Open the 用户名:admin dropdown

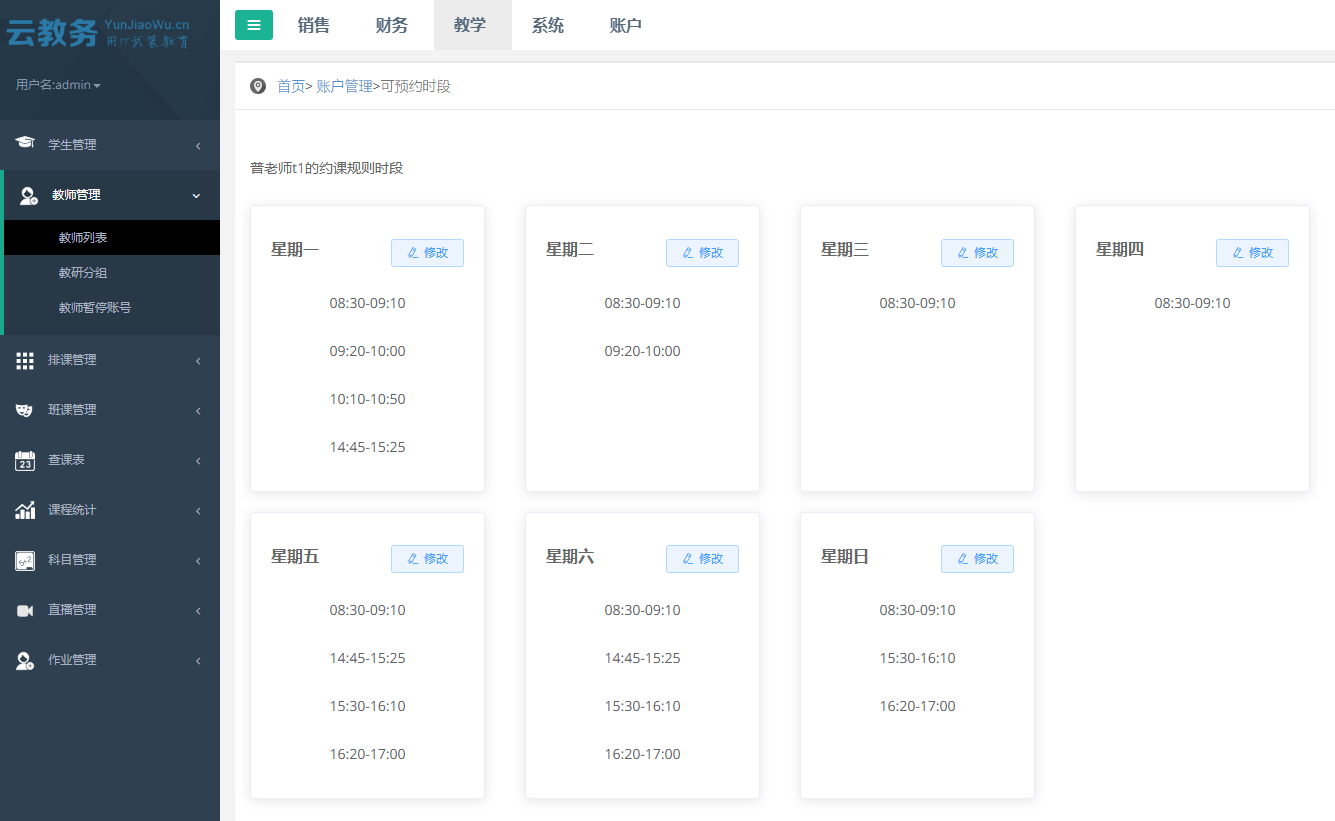point(58,85)
